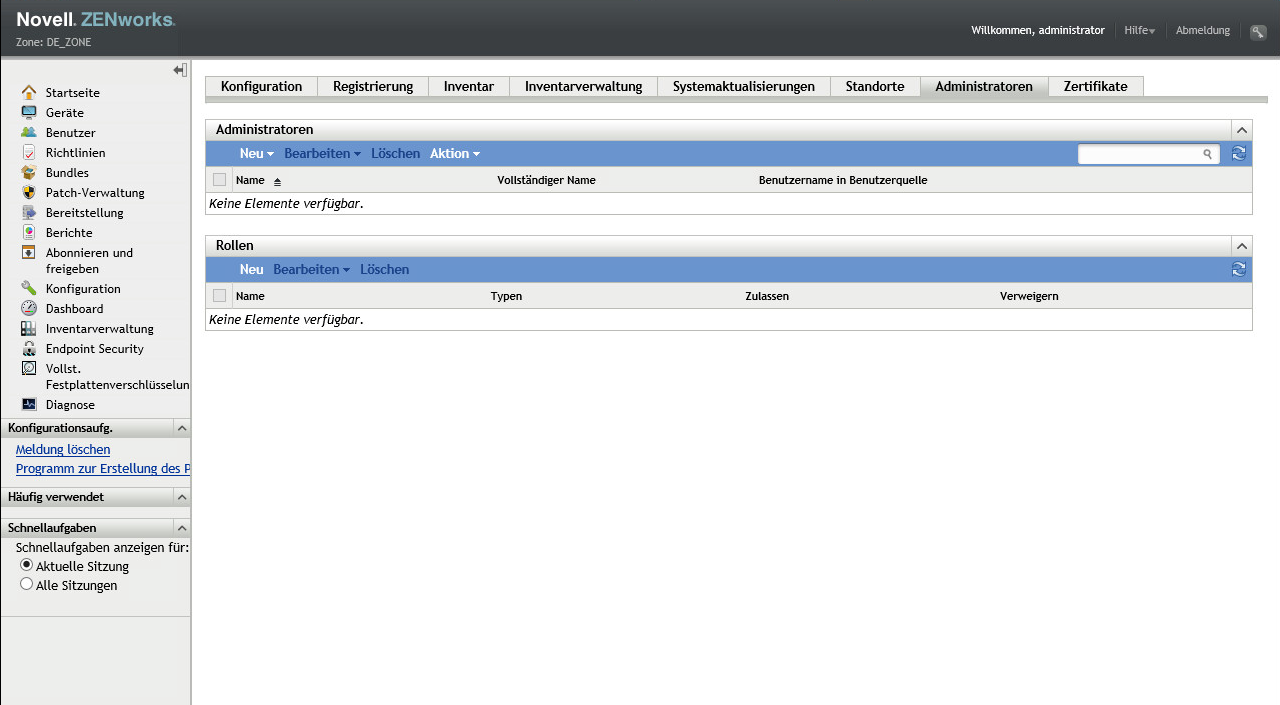Click the key icon in header
This screenshot has width=1280, height=705.
tap(1258, 31)
